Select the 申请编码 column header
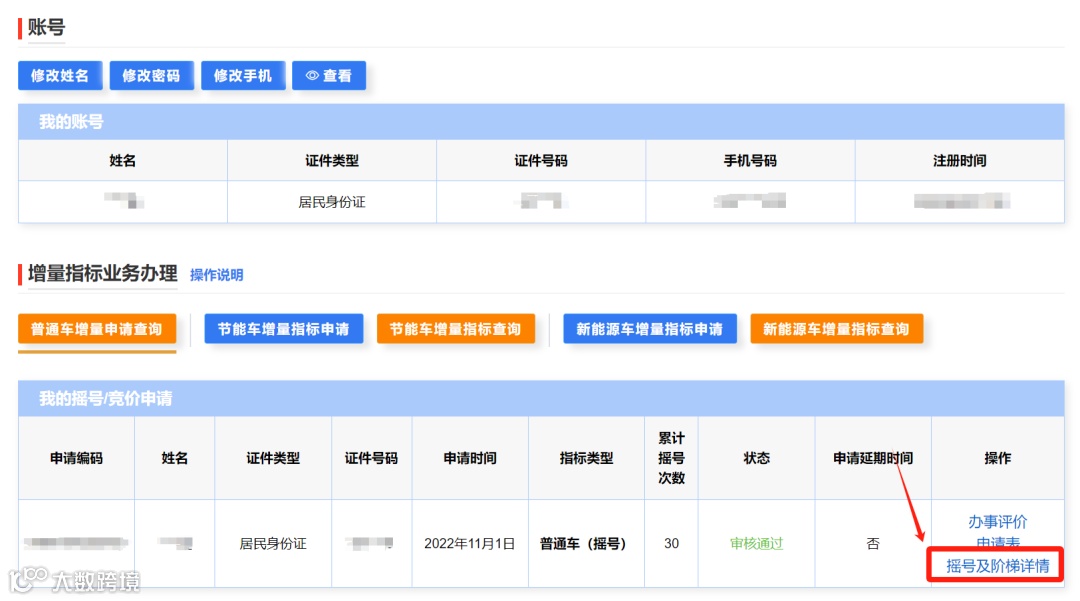 pos(76,458)
